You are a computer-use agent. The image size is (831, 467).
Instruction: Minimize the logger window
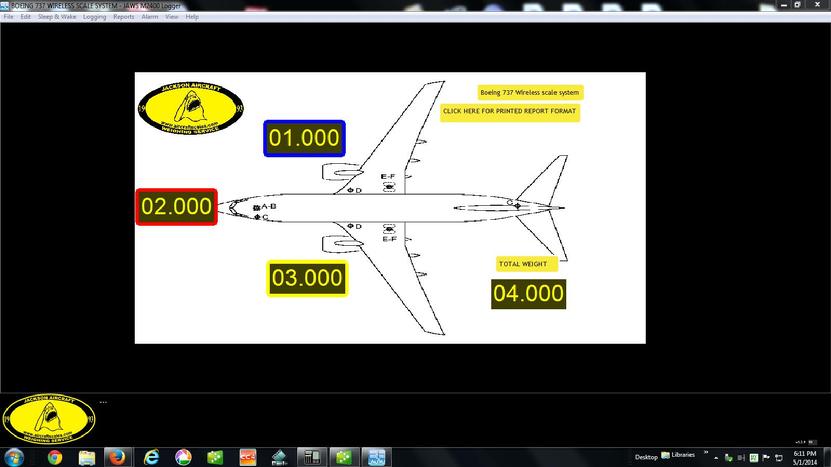coord(784,5)
